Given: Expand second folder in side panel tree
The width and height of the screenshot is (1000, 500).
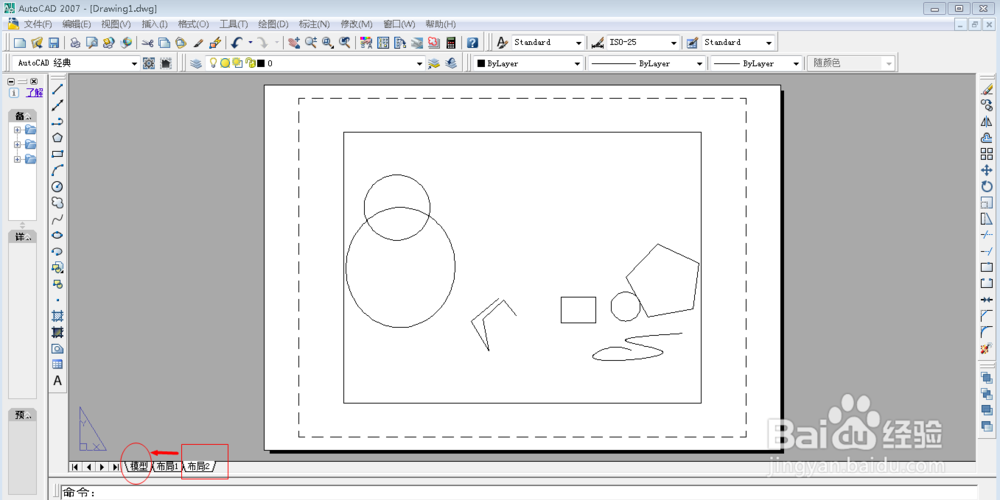Looking at the screenshot, I should pos(17,145).
